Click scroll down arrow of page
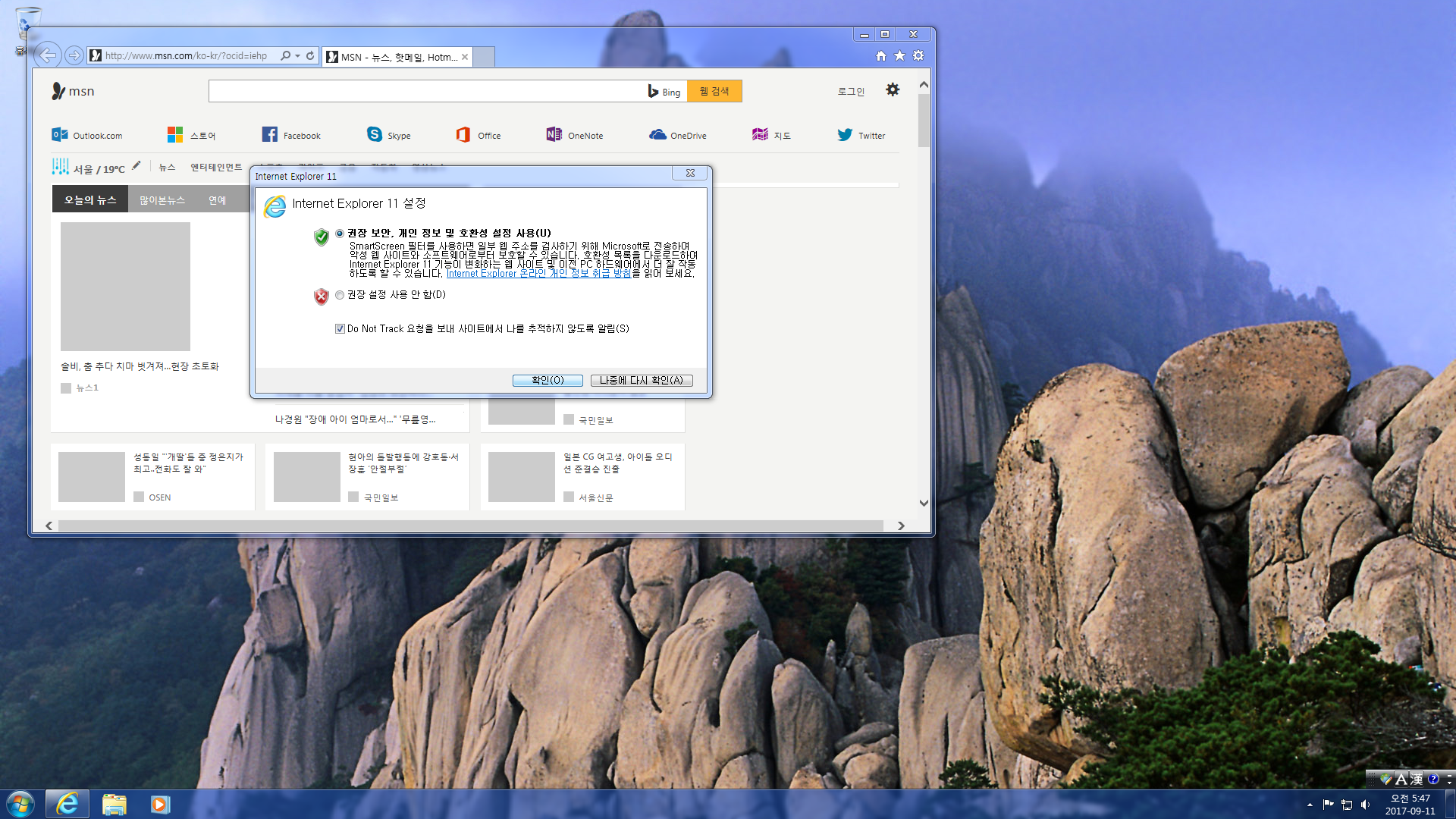 [x=924, y=503]
